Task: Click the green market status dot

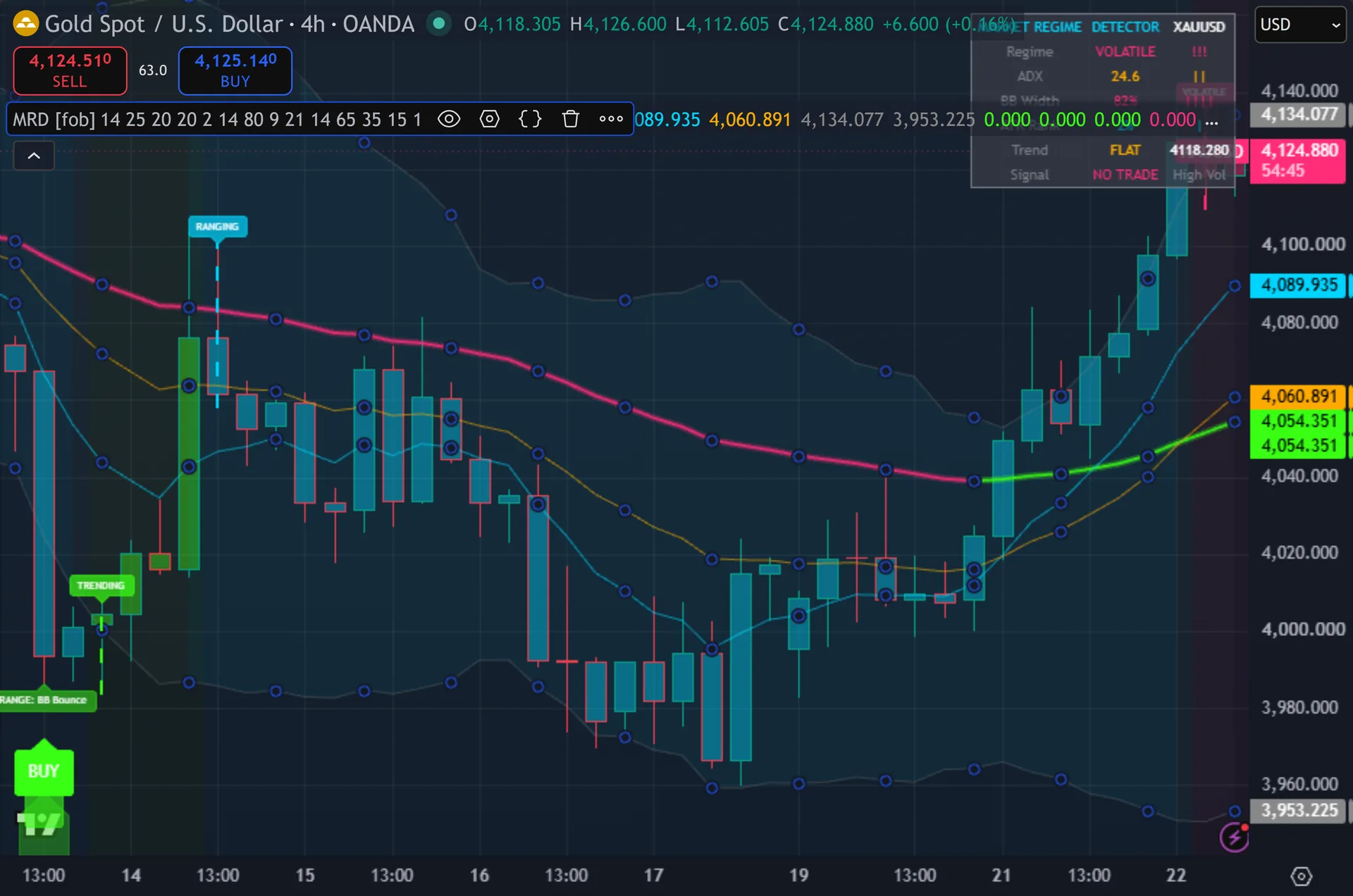Action: pos(439,24)
